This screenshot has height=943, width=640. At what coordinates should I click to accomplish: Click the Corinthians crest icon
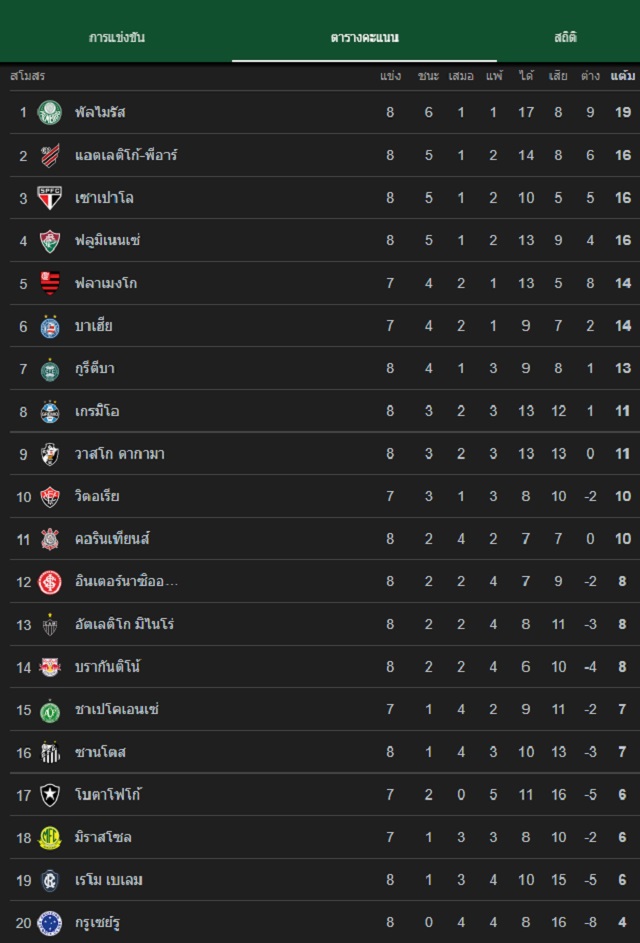click(x=49, y=539)
